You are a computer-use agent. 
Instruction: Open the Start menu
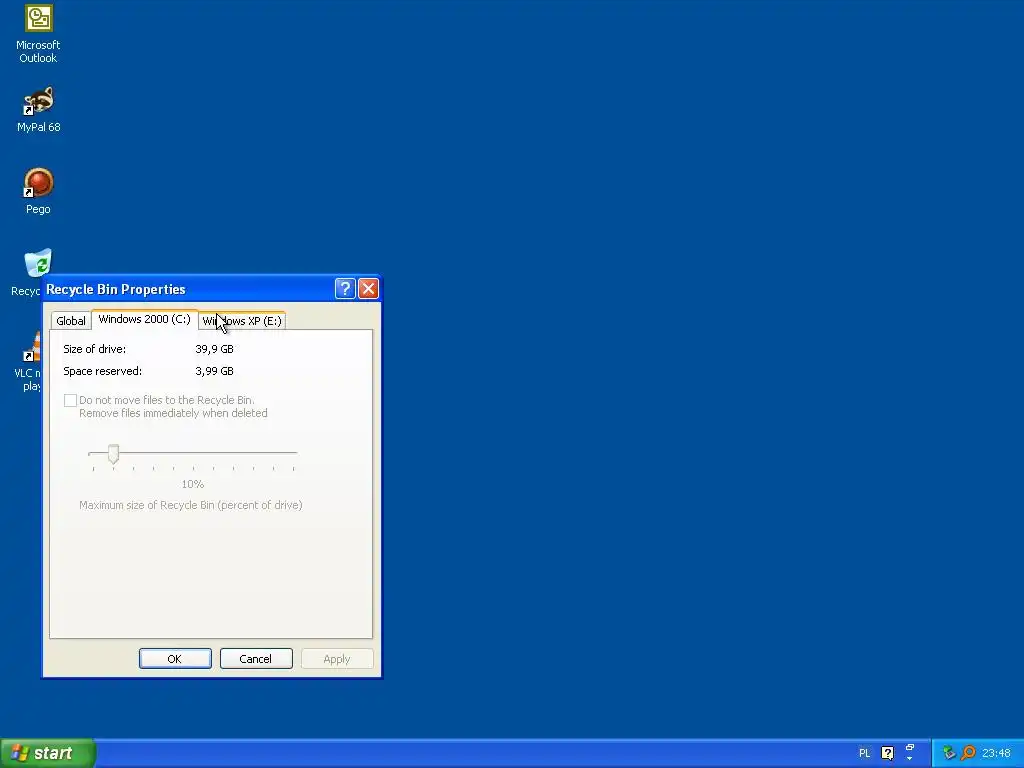(48, 753)
